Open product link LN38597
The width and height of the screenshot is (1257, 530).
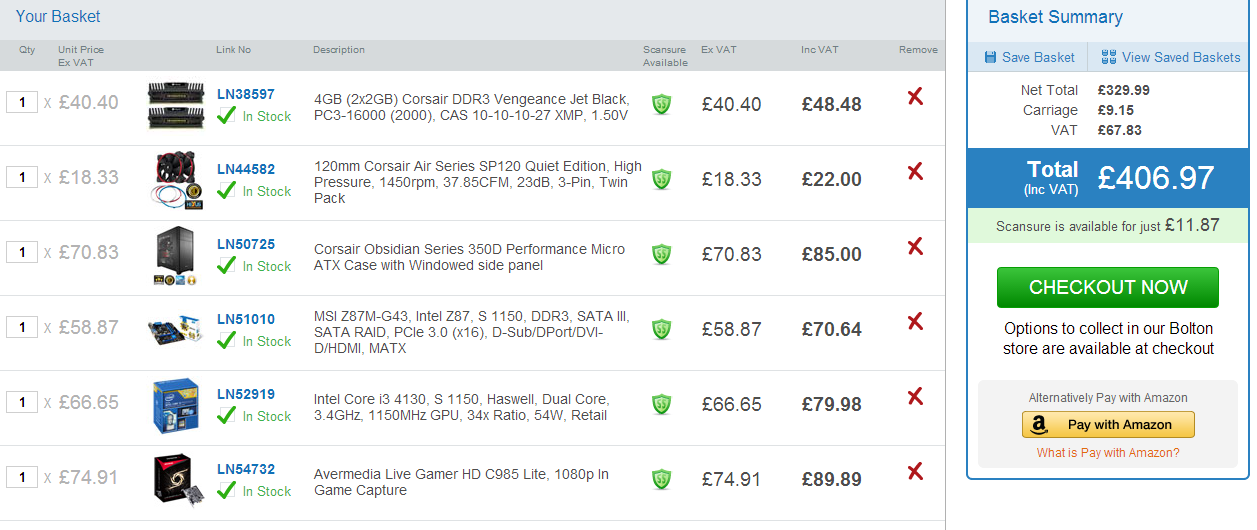(245, 94)
